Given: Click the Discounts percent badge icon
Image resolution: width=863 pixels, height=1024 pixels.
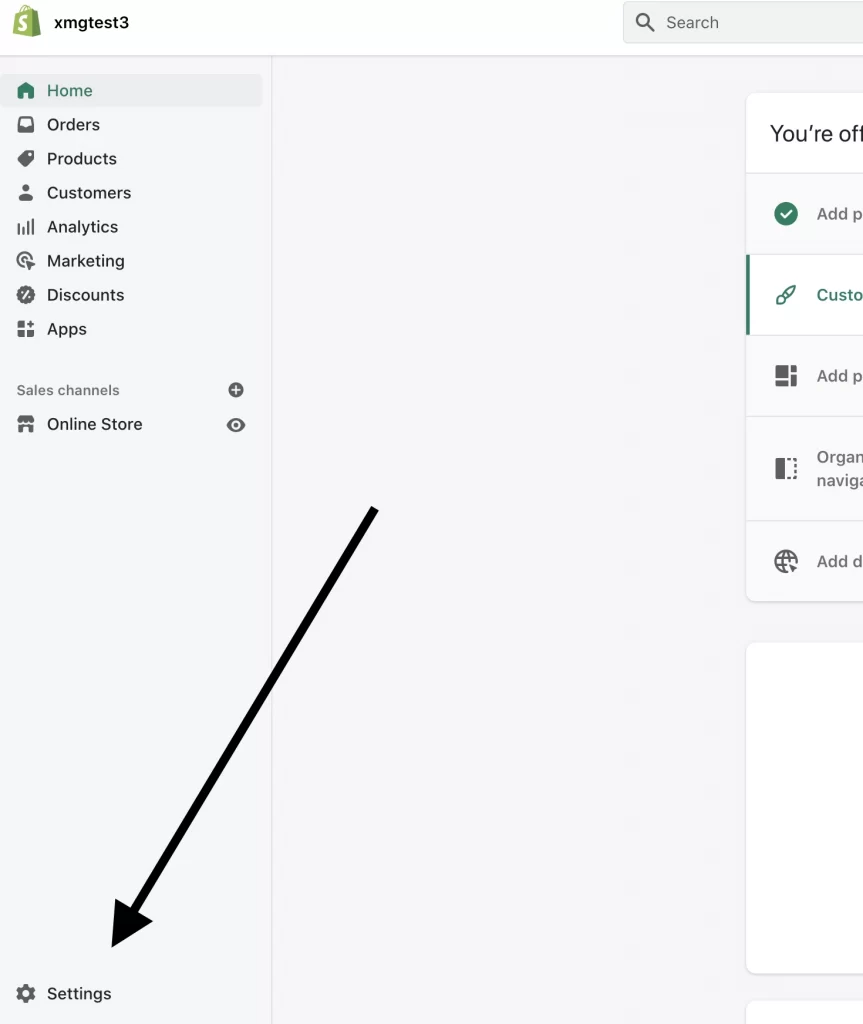Looking at the screenshot, I should pyautogui.click(x=25, y=295).
